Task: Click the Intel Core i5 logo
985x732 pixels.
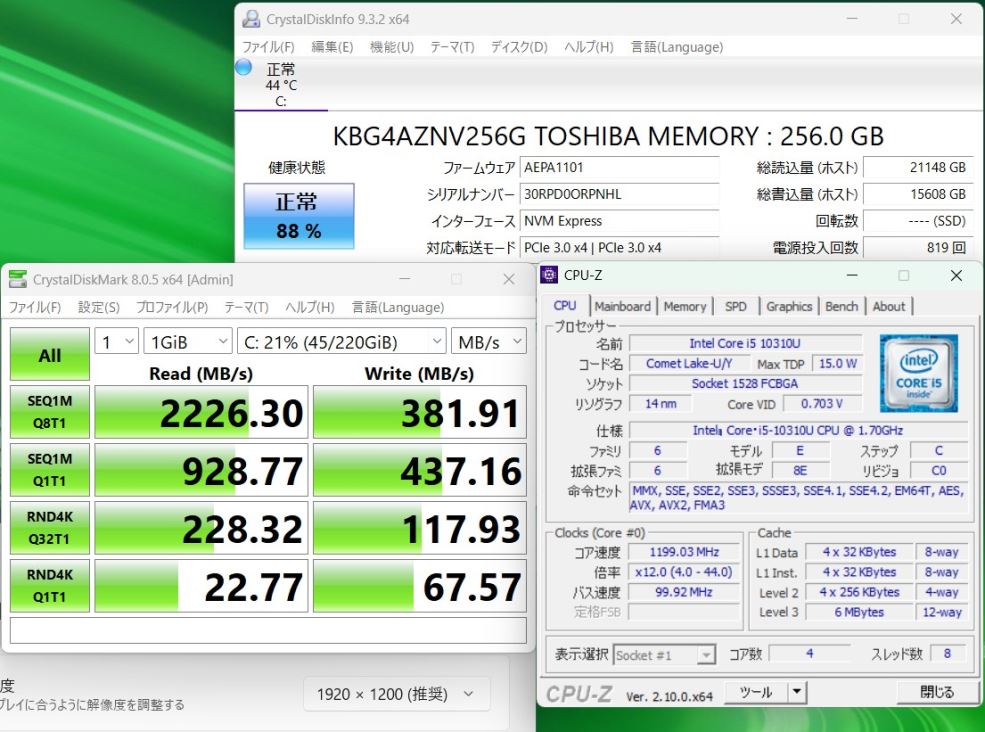Action: click(x=918, y=373)
